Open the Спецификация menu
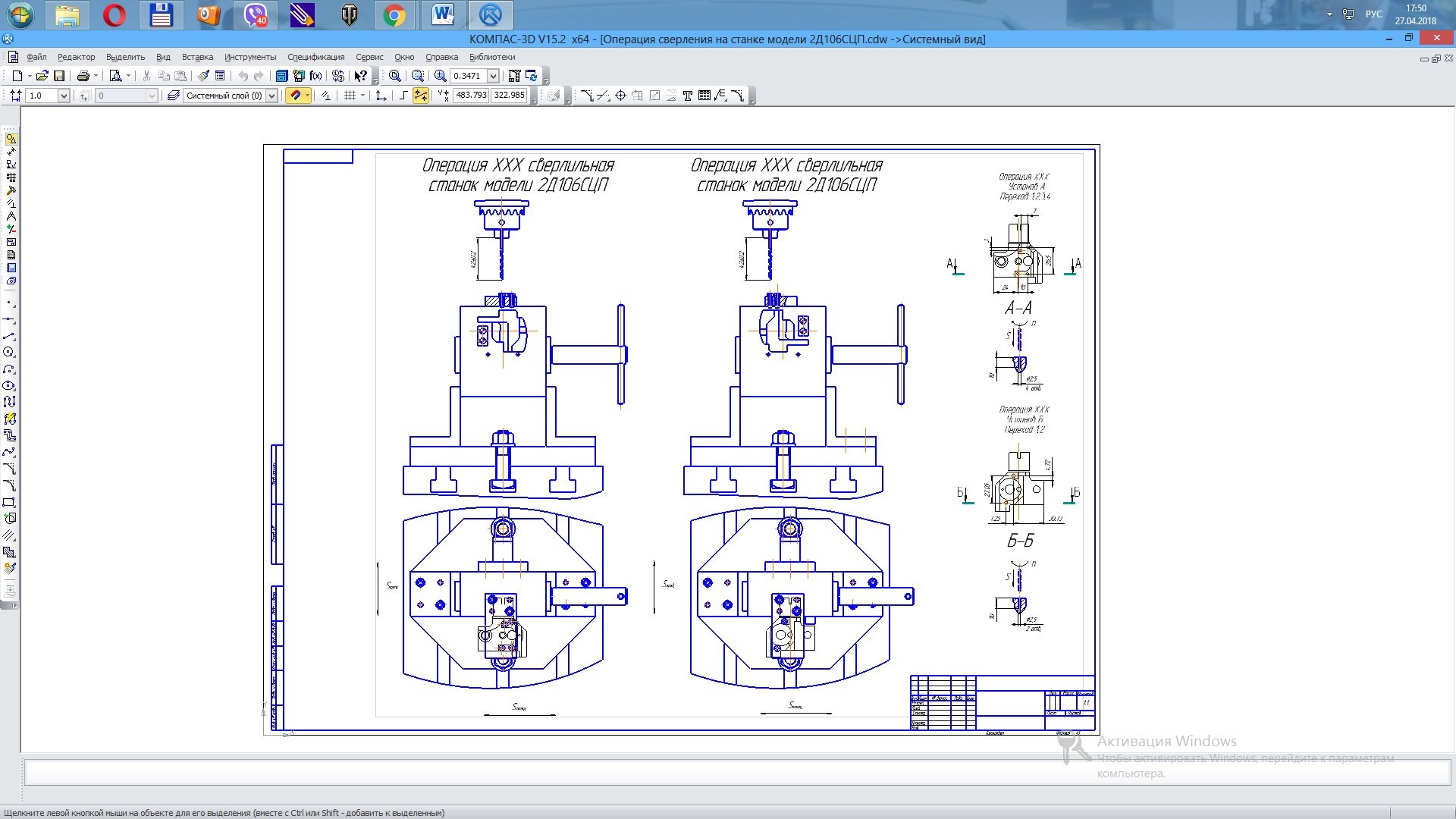Image resolution: width=1456 pixels, height=819 pixels. coord(315,57)
